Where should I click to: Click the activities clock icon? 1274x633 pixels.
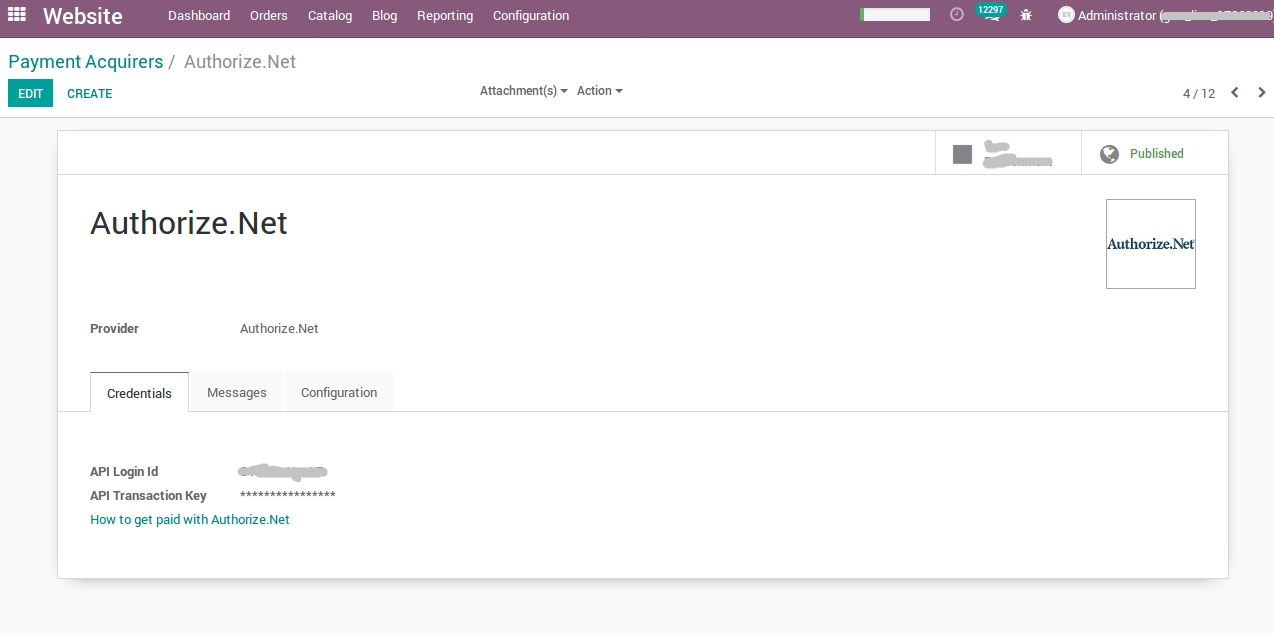click(957, 15)
